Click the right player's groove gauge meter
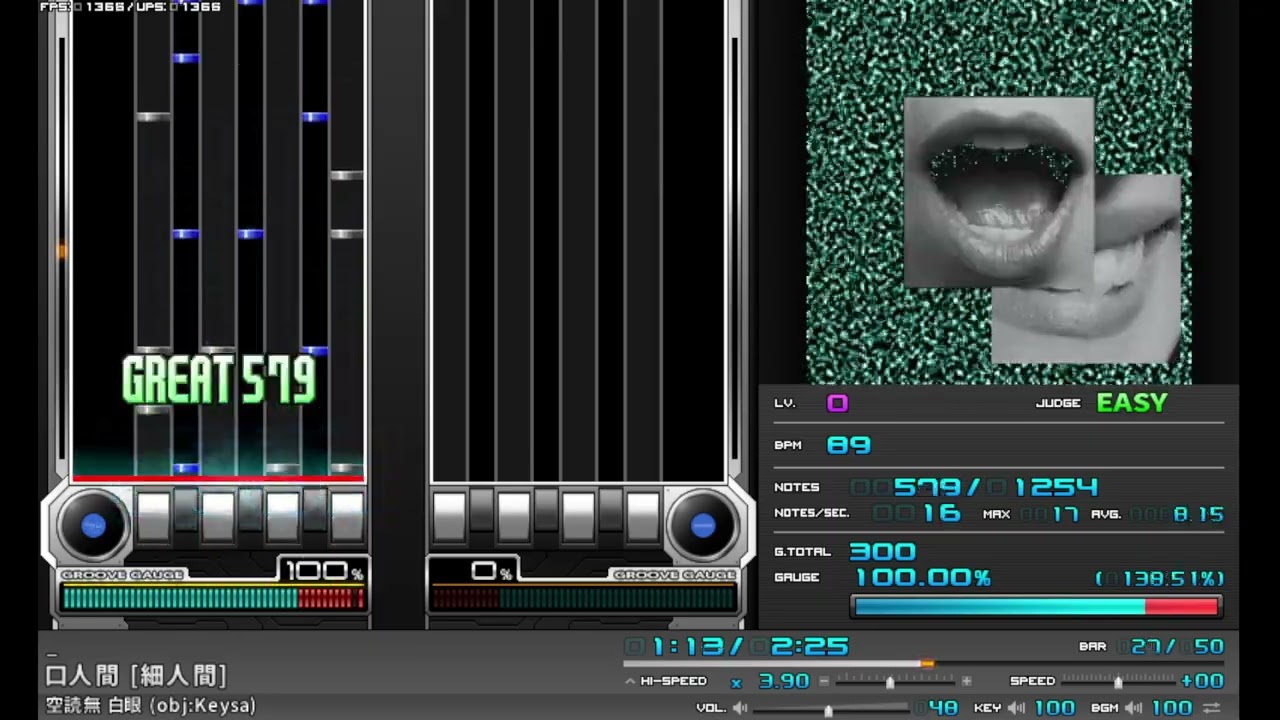The width and height of the screenshot is (1280, 720). click(x=584, y=598)
